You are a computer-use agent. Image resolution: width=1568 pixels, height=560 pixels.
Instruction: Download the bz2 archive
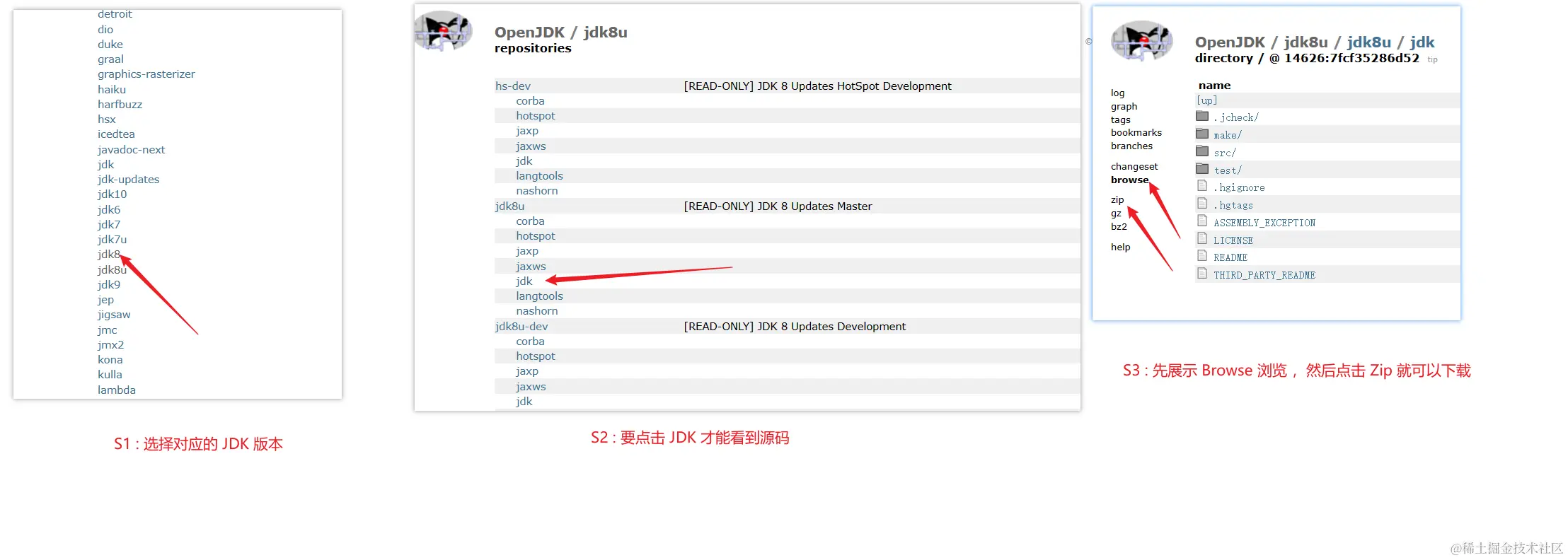tap(1119, 226)
